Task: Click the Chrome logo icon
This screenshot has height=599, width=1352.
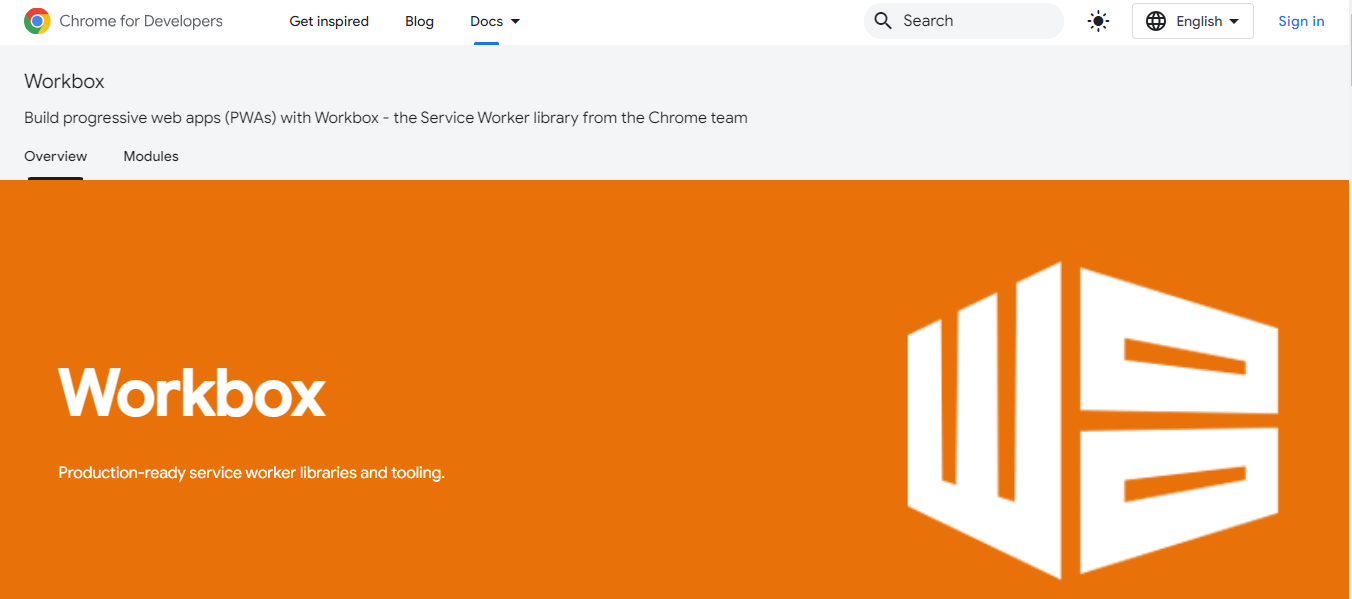Action: [x=37, y=21]
